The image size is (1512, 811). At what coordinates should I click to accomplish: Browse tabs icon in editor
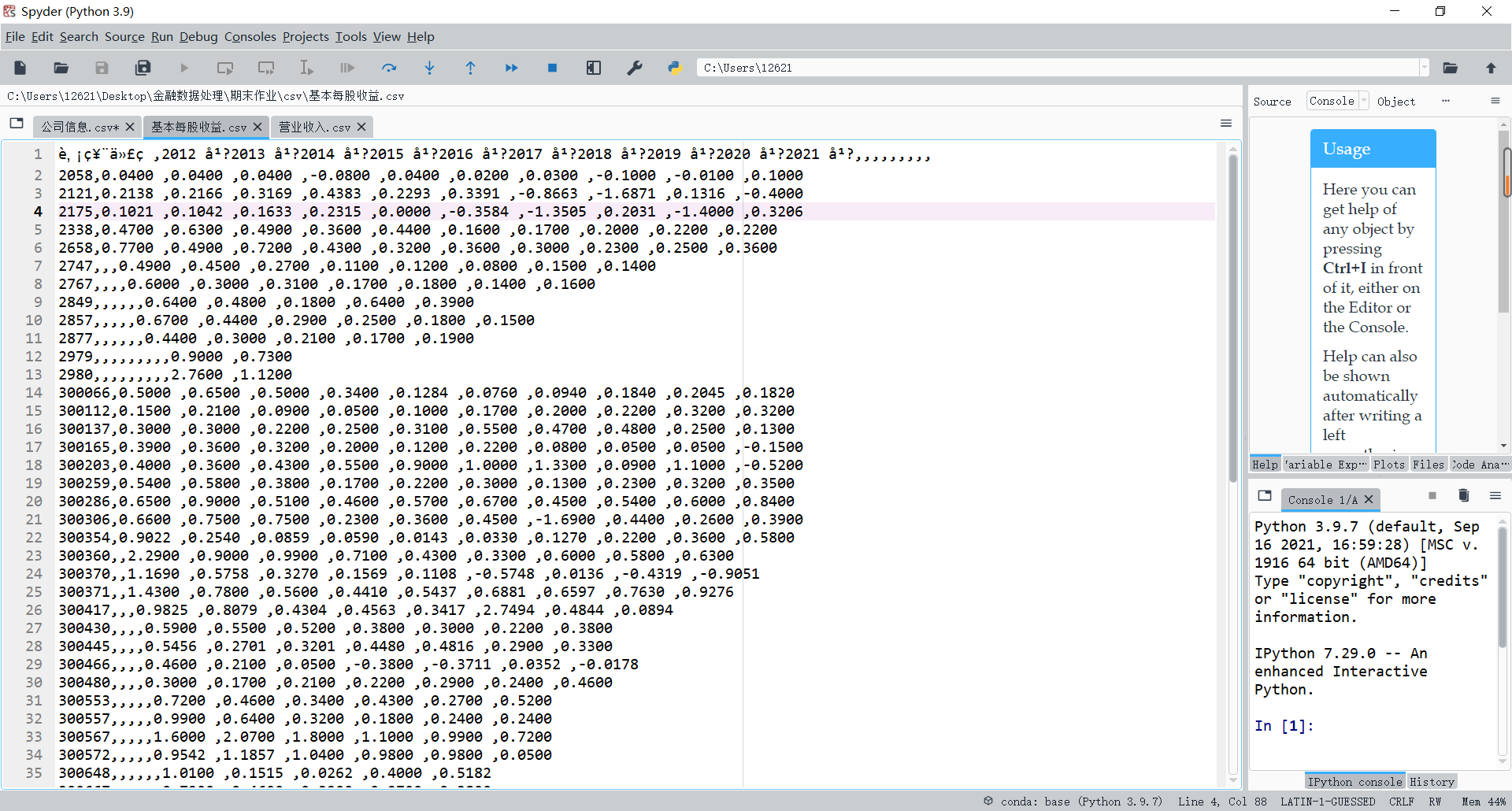pos(17,124)
